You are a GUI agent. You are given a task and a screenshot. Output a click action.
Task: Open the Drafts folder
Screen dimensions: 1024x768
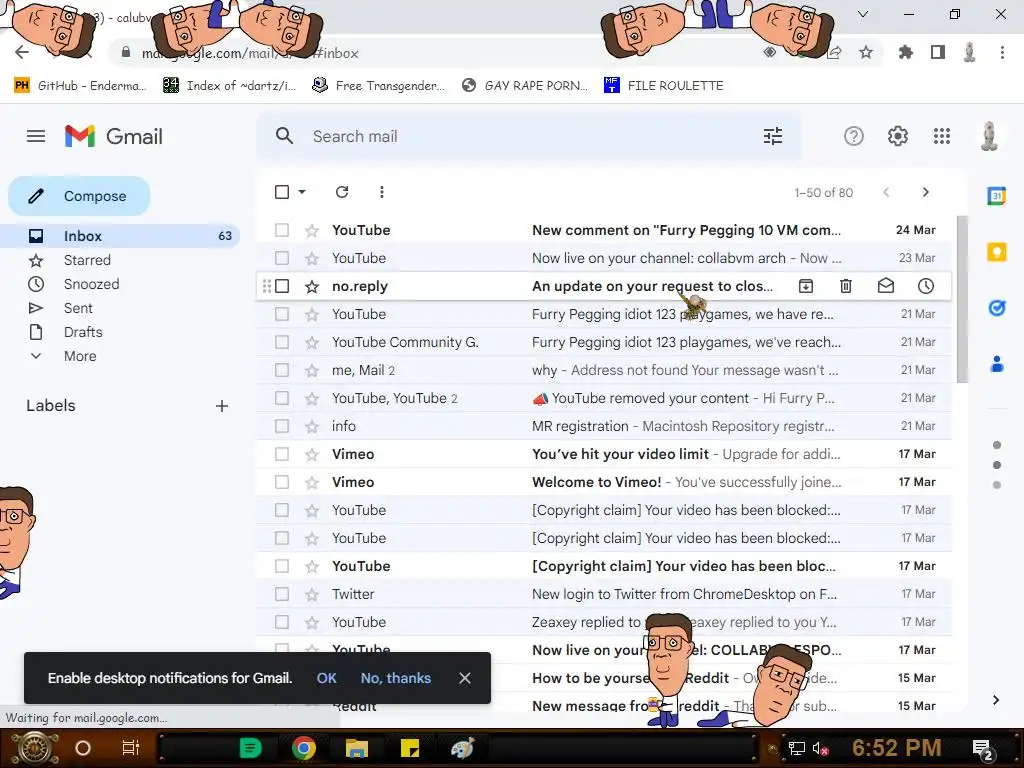click(83, 332)
